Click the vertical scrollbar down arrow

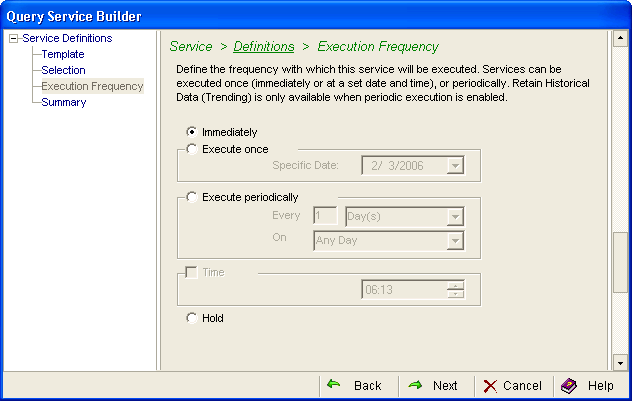pyautogui.click(x=620, y=363)
